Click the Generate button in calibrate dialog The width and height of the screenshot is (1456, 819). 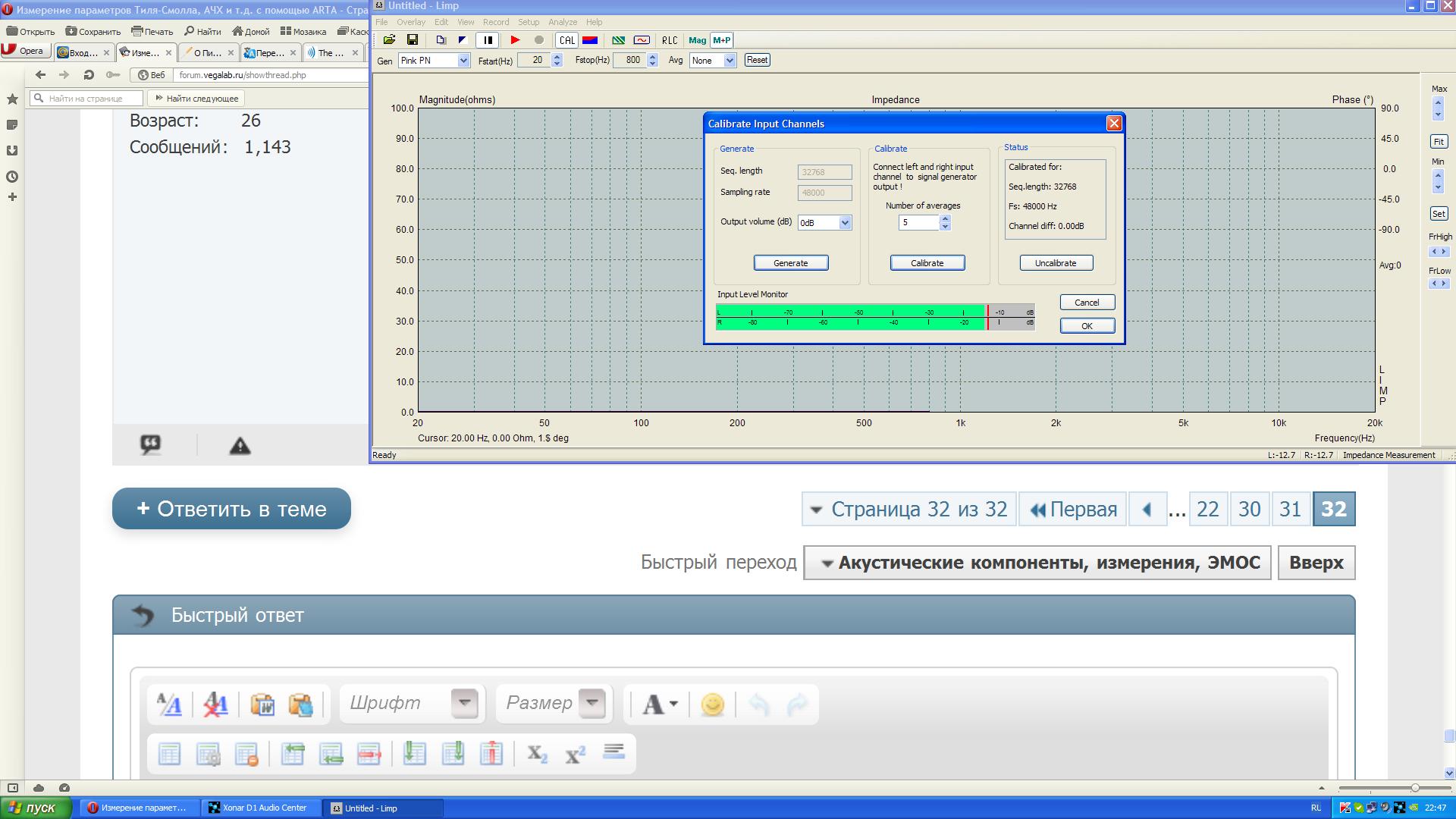(791, 263)
